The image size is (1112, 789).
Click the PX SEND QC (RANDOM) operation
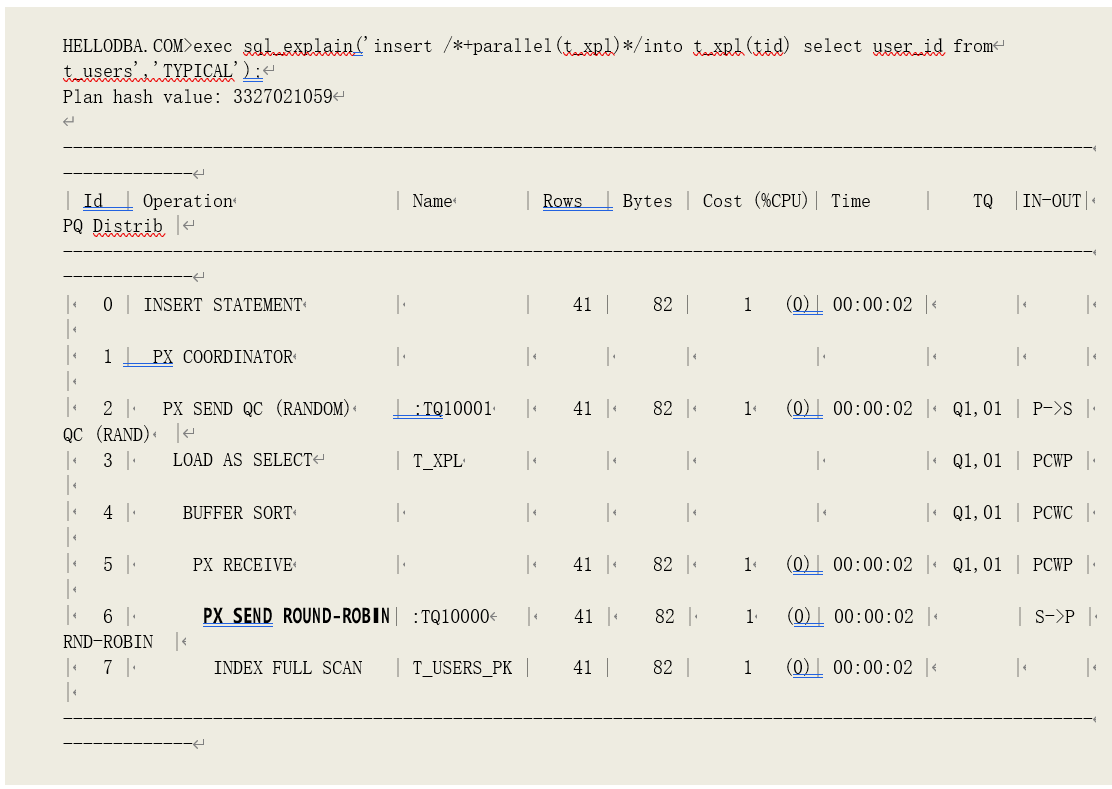click(x=256, y=409)
